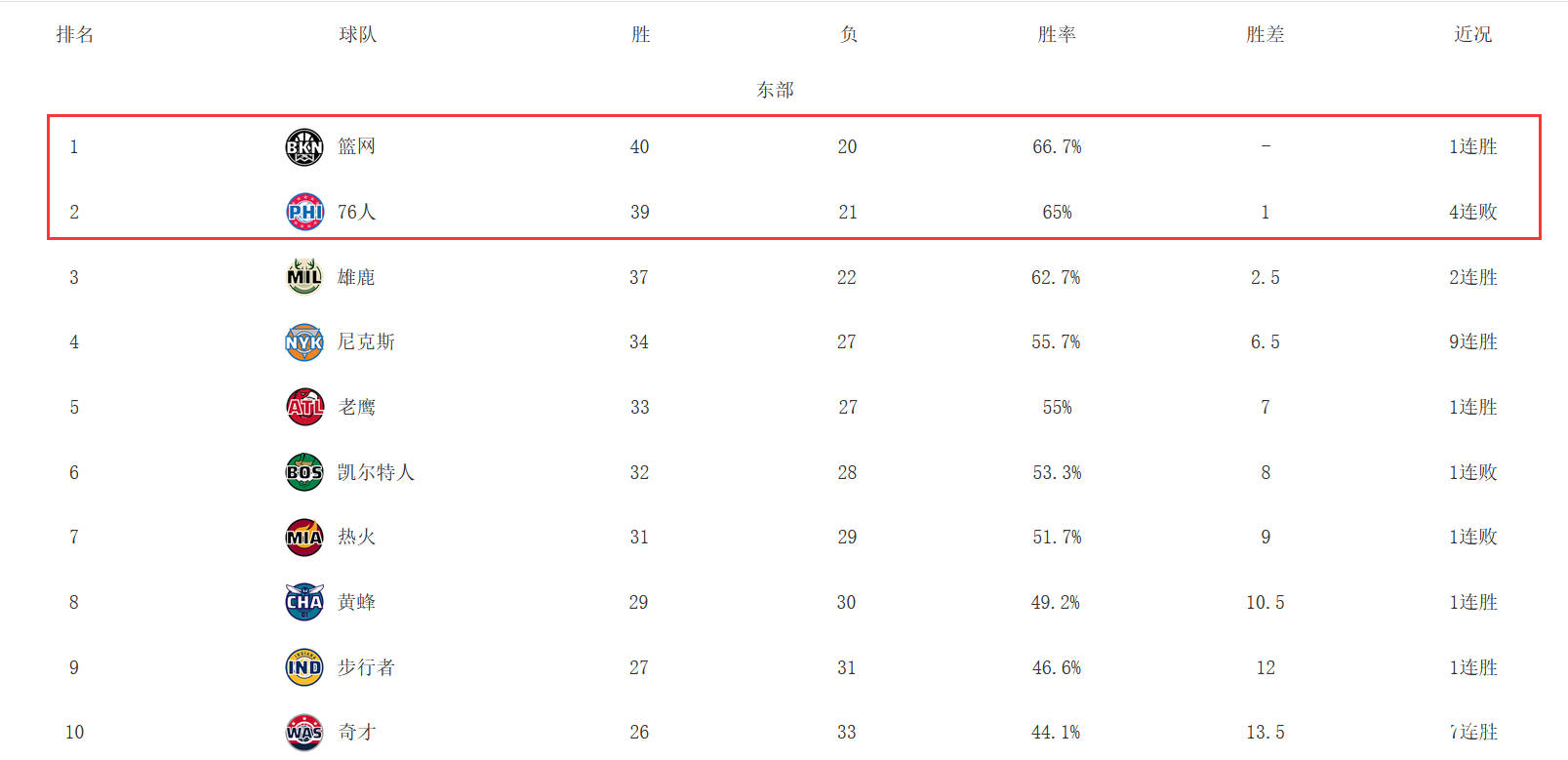
Task: Click the 排名 column header
Action: [75, 34]
